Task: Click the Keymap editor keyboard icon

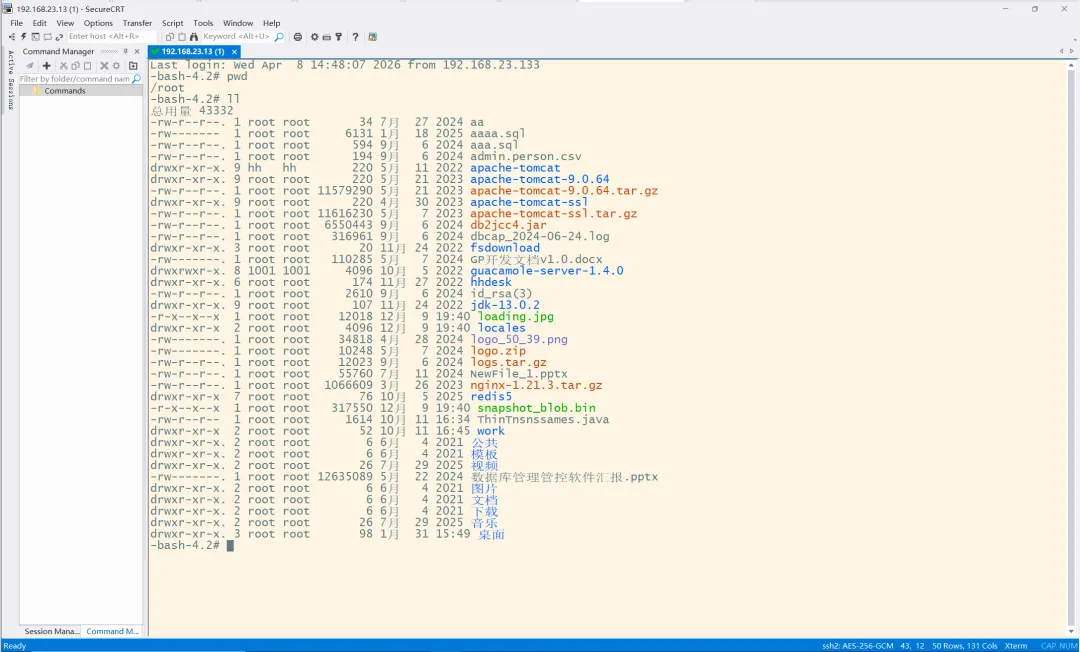Action: click(x=326, y=37)
